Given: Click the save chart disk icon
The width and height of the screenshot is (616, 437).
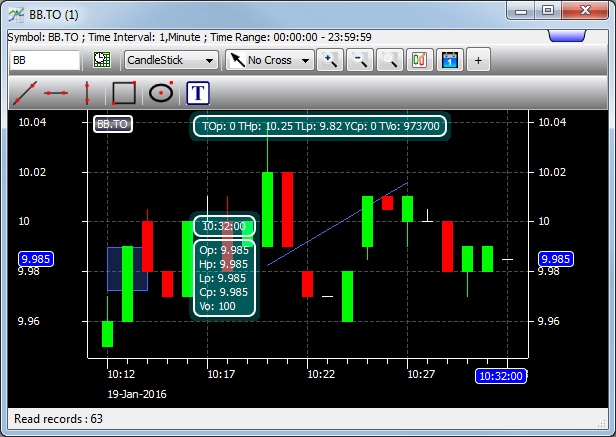Looking at the screenshot, I should tap(448, 60).
